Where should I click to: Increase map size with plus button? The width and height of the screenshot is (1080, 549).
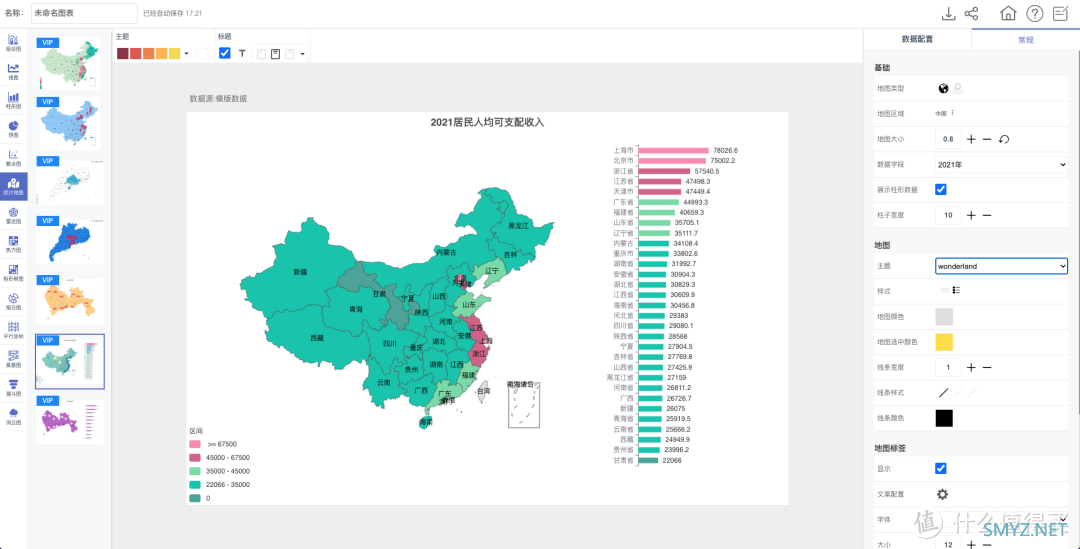[971, 139]
